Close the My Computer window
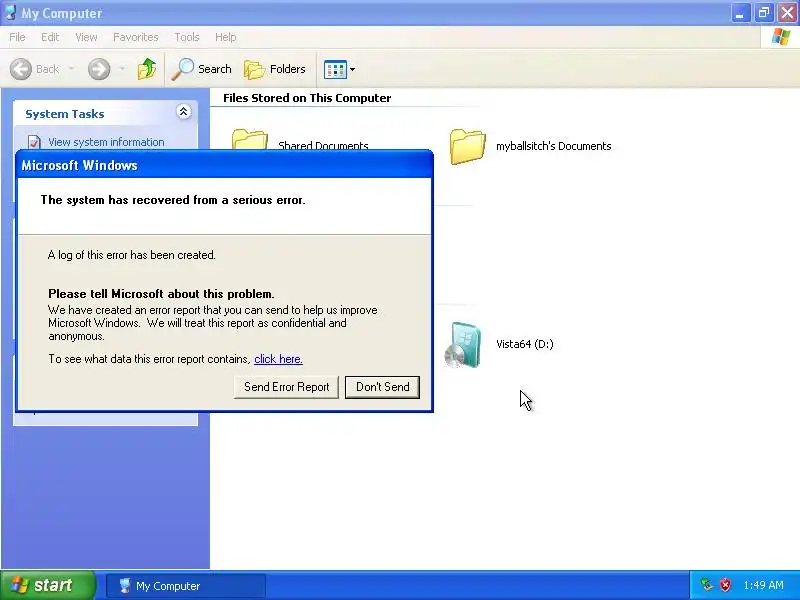Viewport: 800px width, 600px height. click(x=787, y=13)
